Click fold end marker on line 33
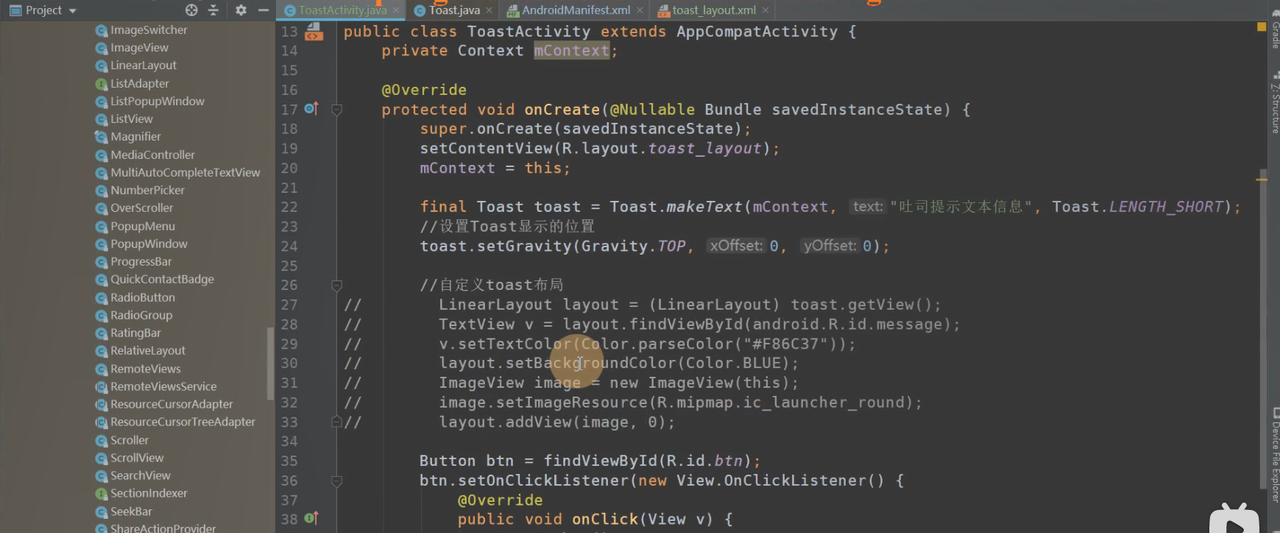The image size is (1280, 533). 337,422
